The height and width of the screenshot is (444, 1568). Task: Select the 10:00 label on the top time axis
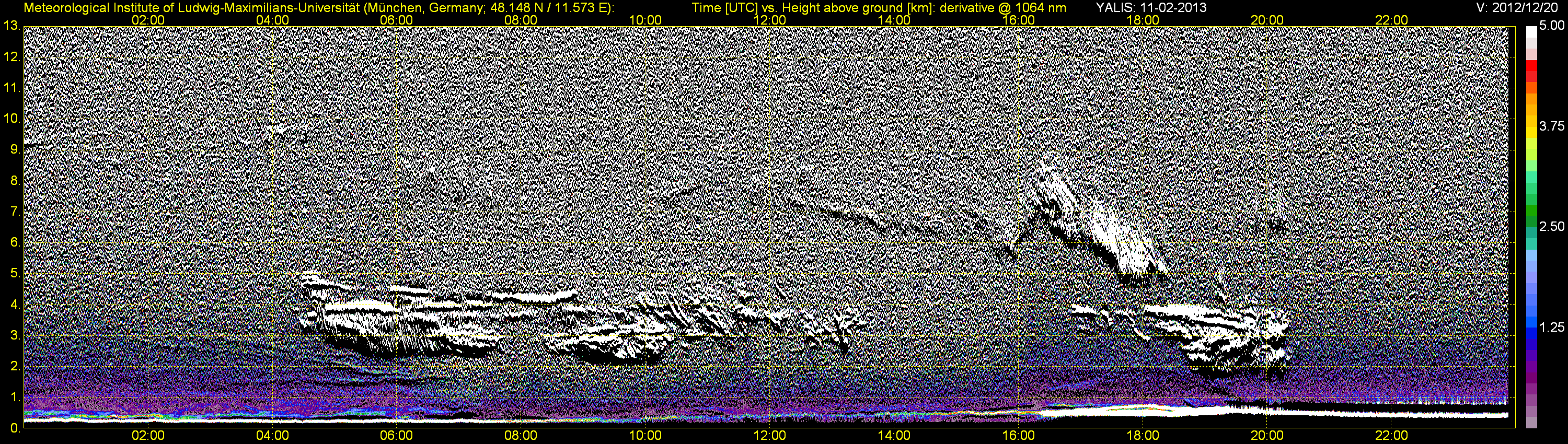coord(645,20)
